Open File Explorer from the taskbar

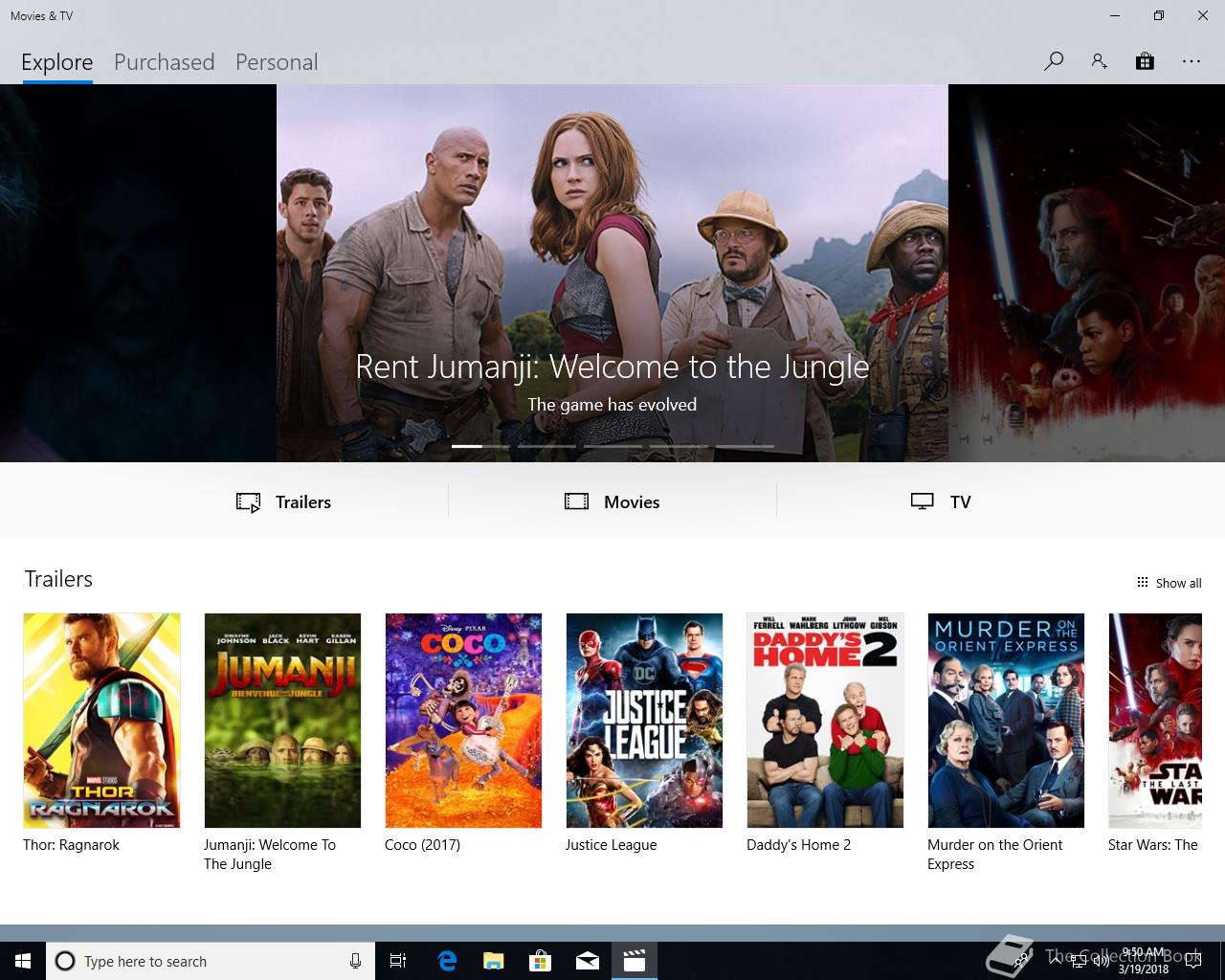(x=493, y=961)
